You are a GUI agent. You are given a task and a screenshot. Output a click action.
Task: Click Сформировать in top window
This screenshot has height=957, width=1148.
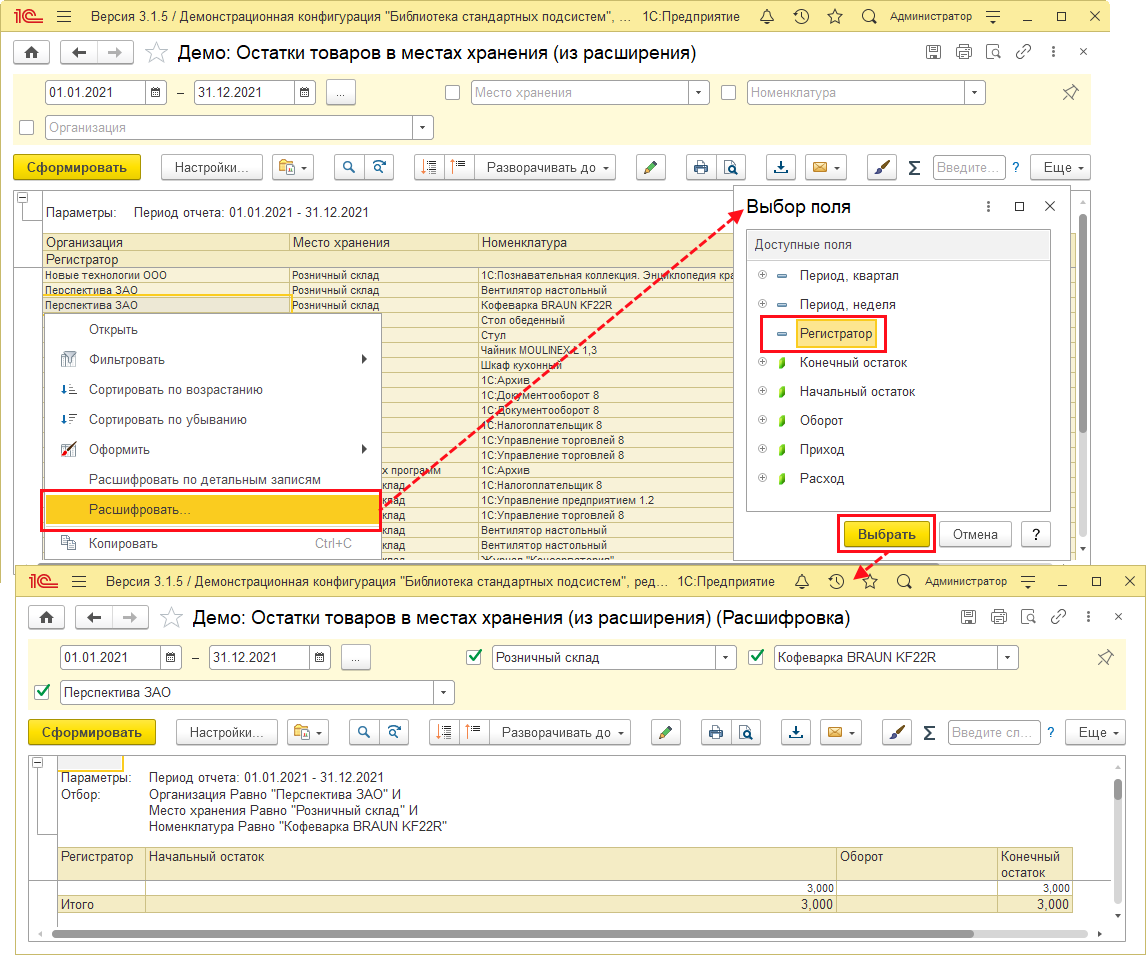77,168
